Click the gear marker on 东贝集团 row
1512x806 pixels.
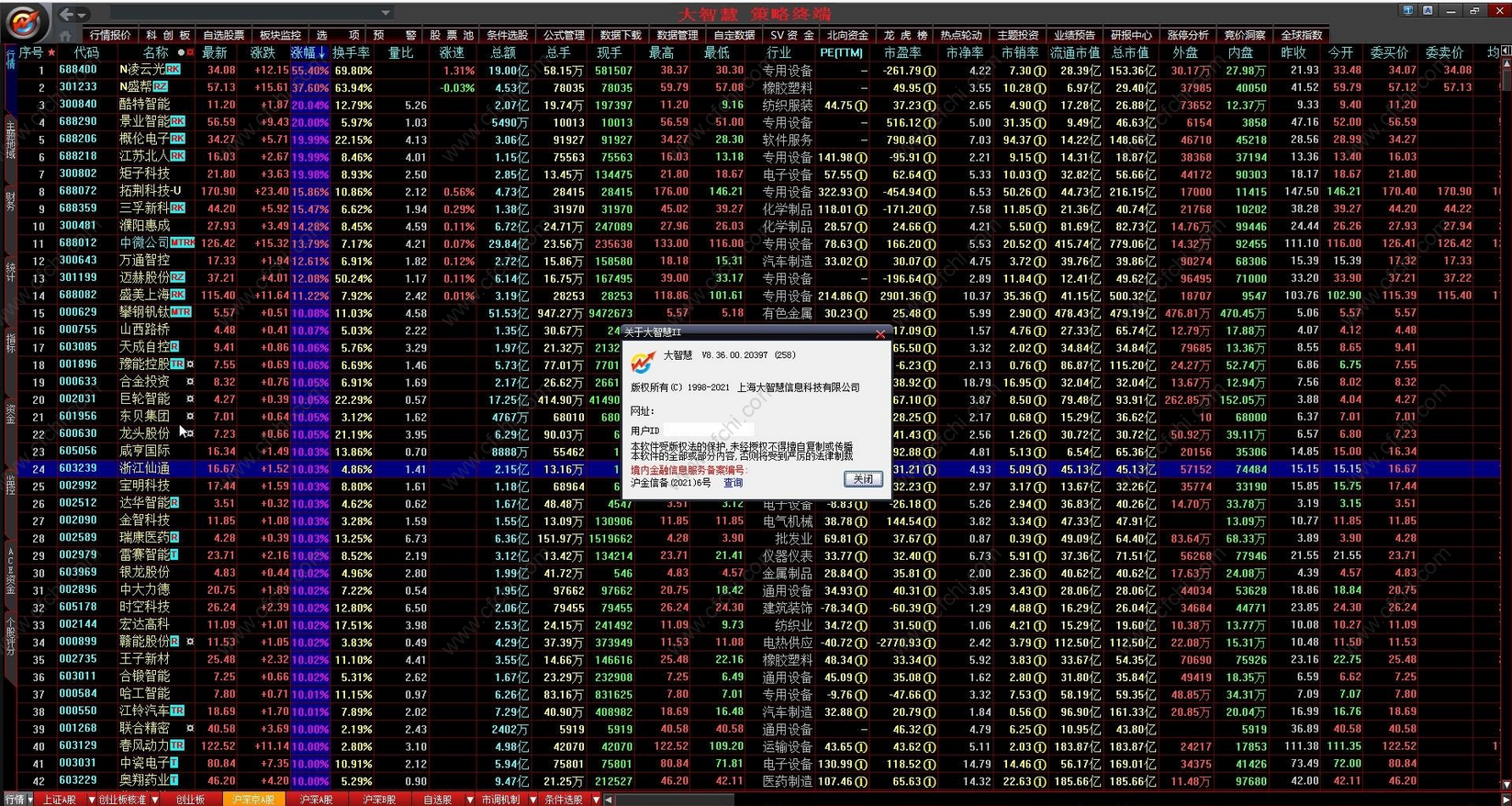190,416
